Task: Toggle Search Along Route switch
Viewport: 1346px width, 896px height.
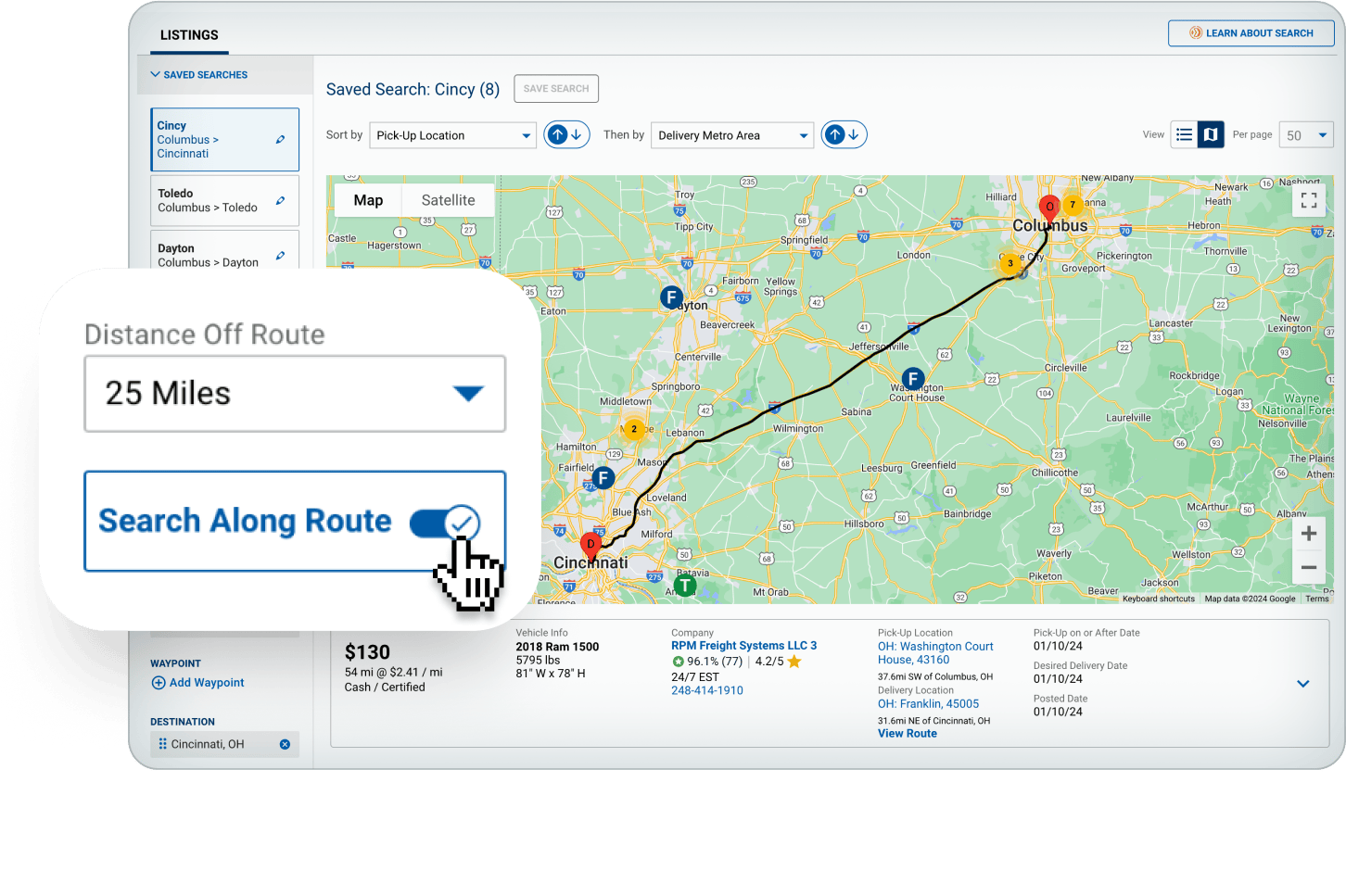Action: (x=445, y=524)
